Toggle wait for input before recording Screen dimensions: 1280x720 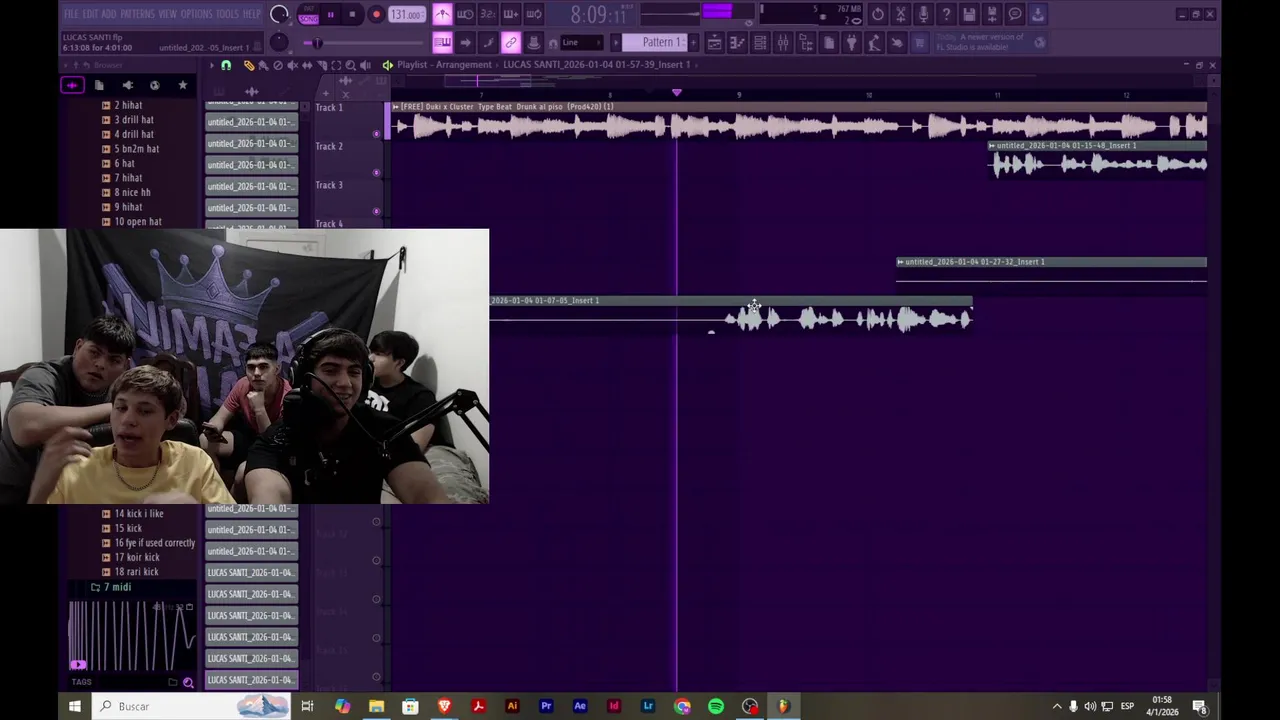(x=465, y=14)
